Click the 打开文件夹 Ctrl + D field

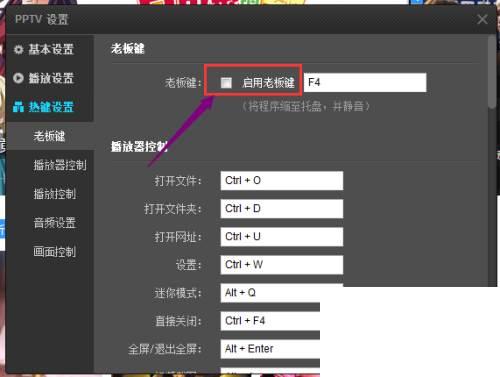click(282, 209)
